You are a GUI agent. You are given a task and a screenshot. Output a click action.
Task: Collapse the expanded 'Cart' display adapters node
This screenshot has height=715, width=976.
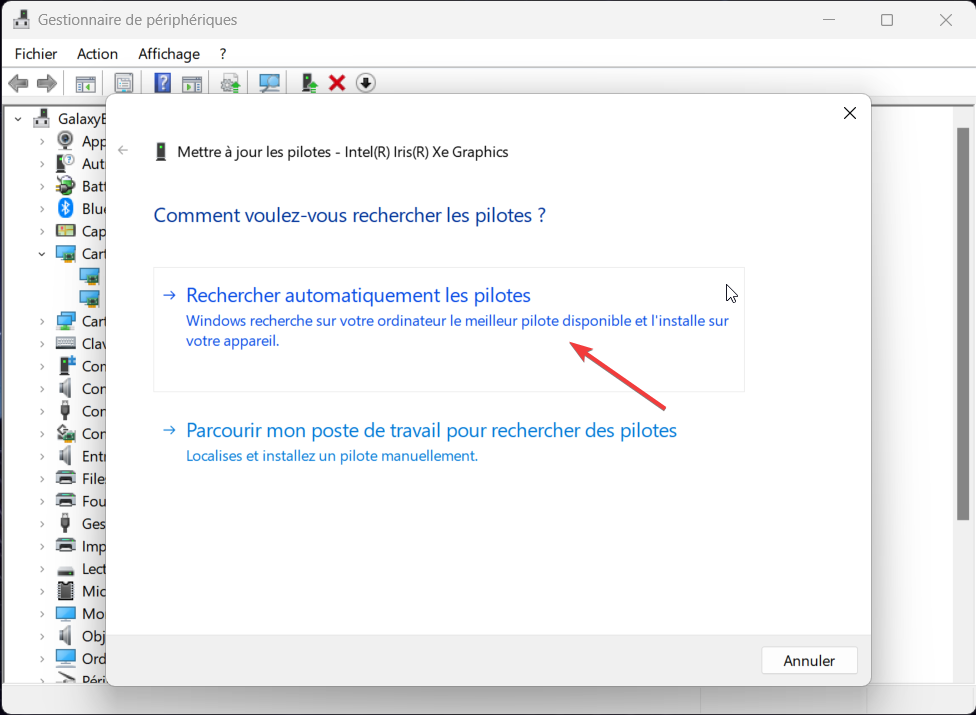click(42, 254)
